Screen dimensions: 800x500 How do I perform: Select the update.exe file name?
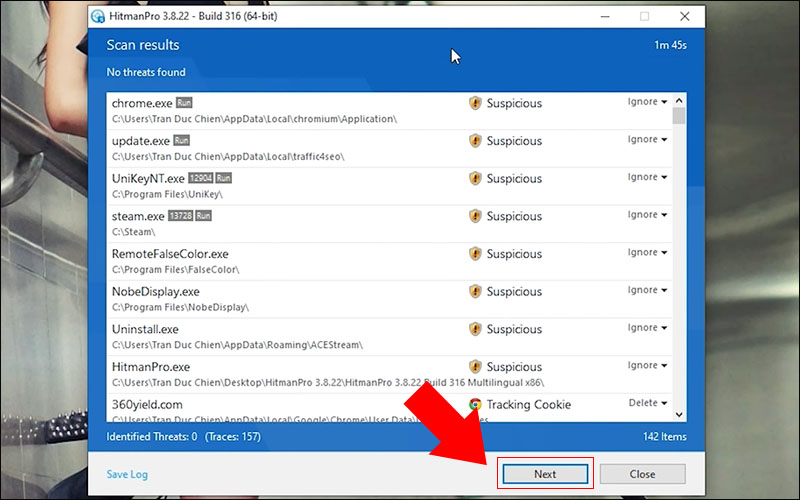pos(141,141)
